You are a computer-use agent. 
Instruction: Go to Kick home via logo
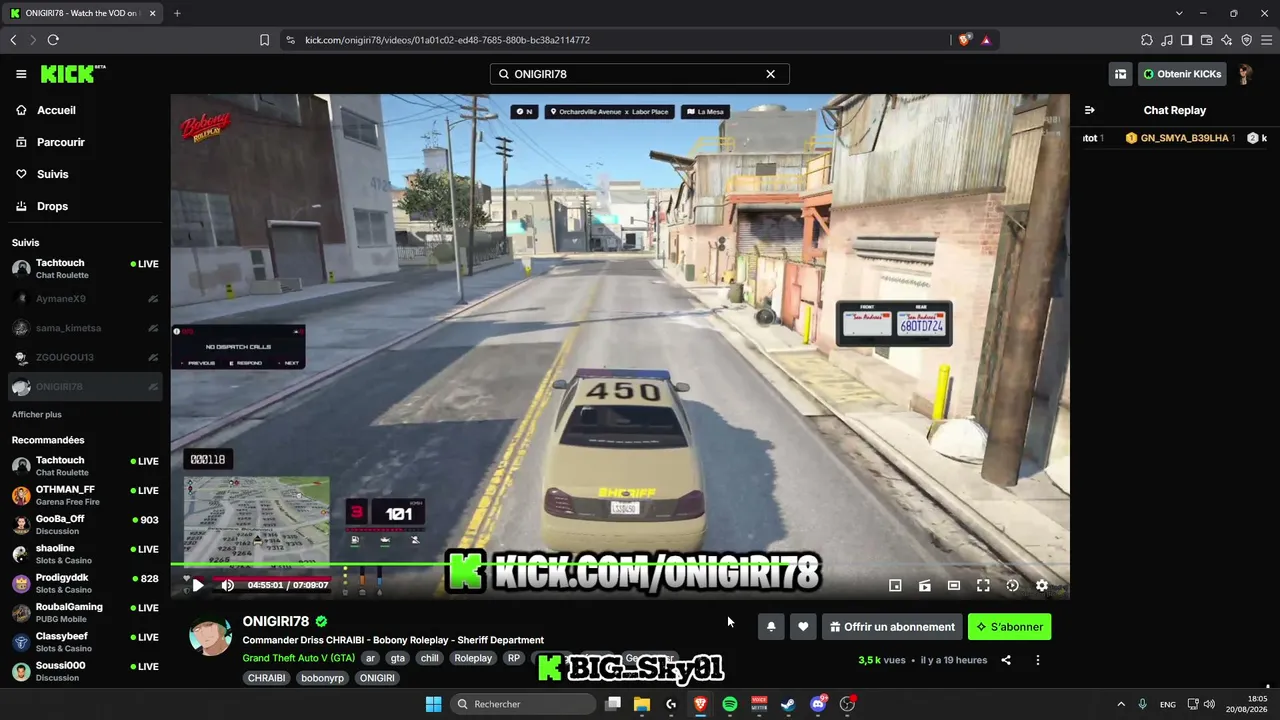pos(72,73)
